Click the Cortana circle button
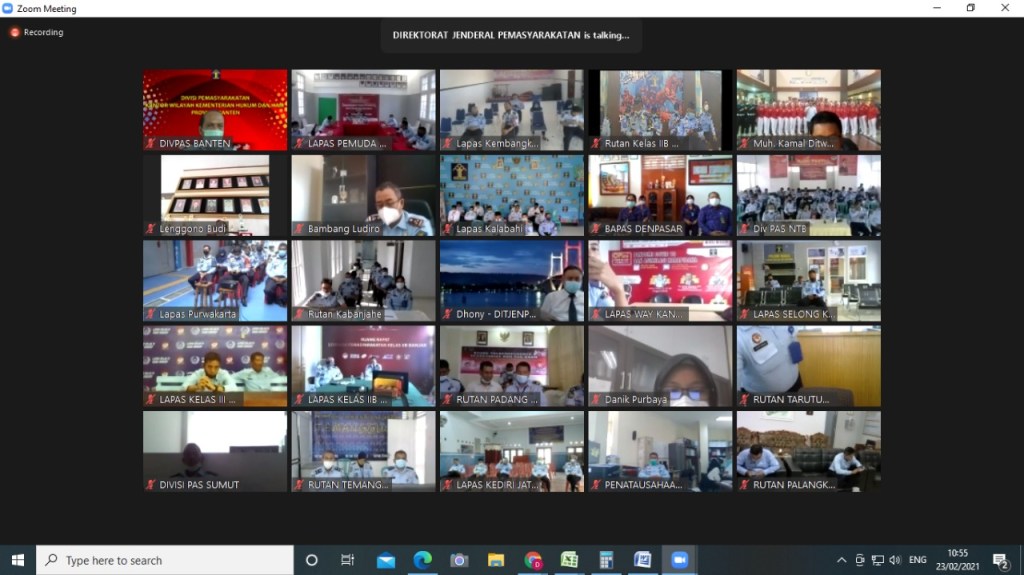 [312, 560]
